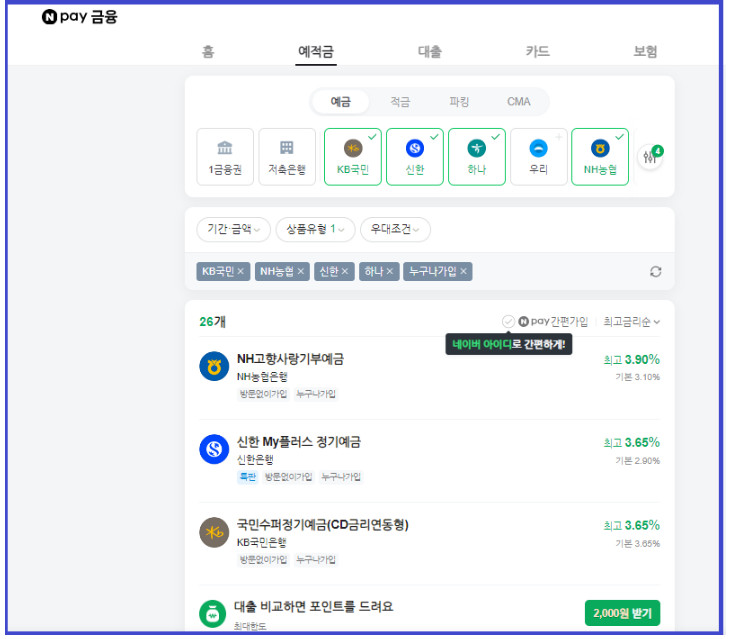The width and height of the screenshot is (730, 639).
Task: Click the 최고 3.90% rate
Action: click(632, 359)
